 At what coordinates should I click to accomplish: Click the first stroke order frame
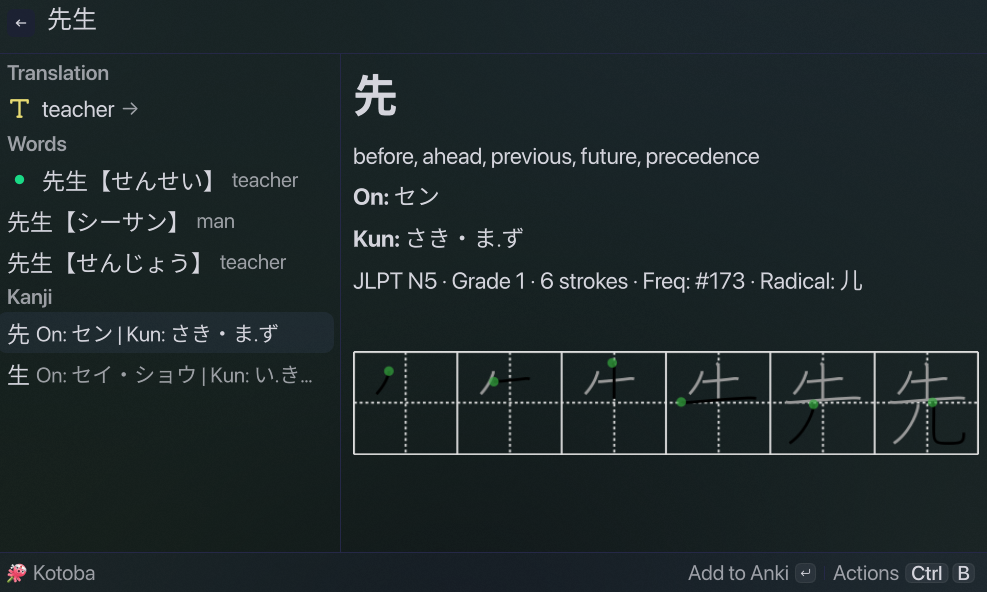[x=405, y=403]
